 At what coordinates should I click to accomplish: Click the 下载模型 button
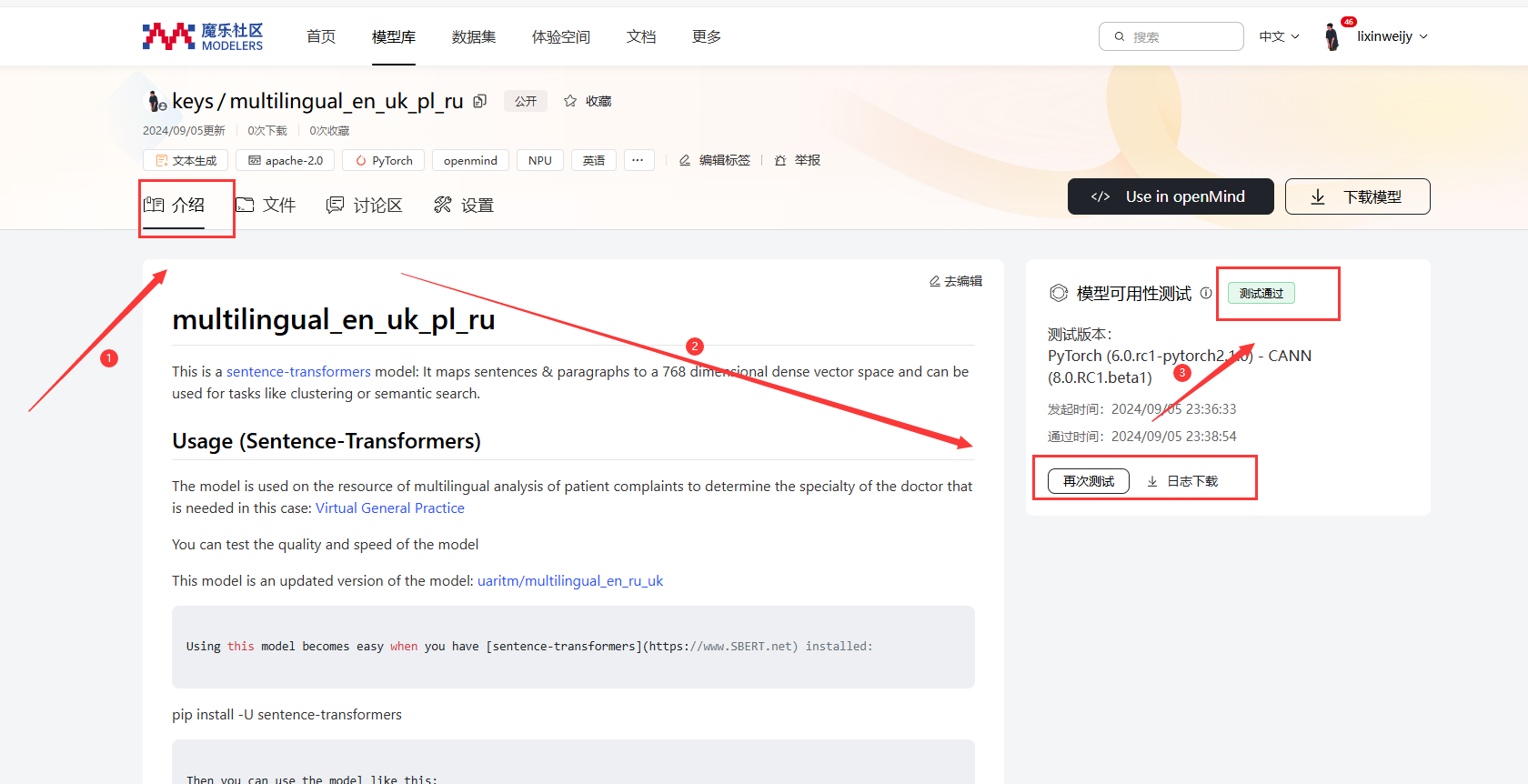[x=1357, y=196]
